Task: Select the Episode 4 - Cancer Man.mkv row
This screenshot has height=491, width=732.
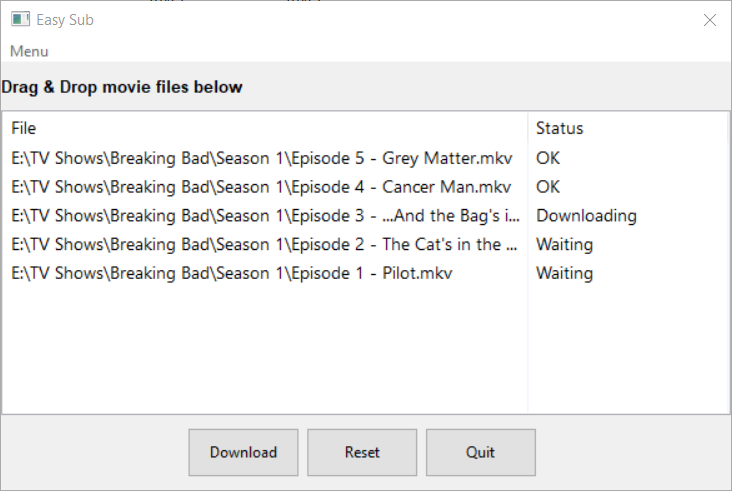Action: pos(262,186)
